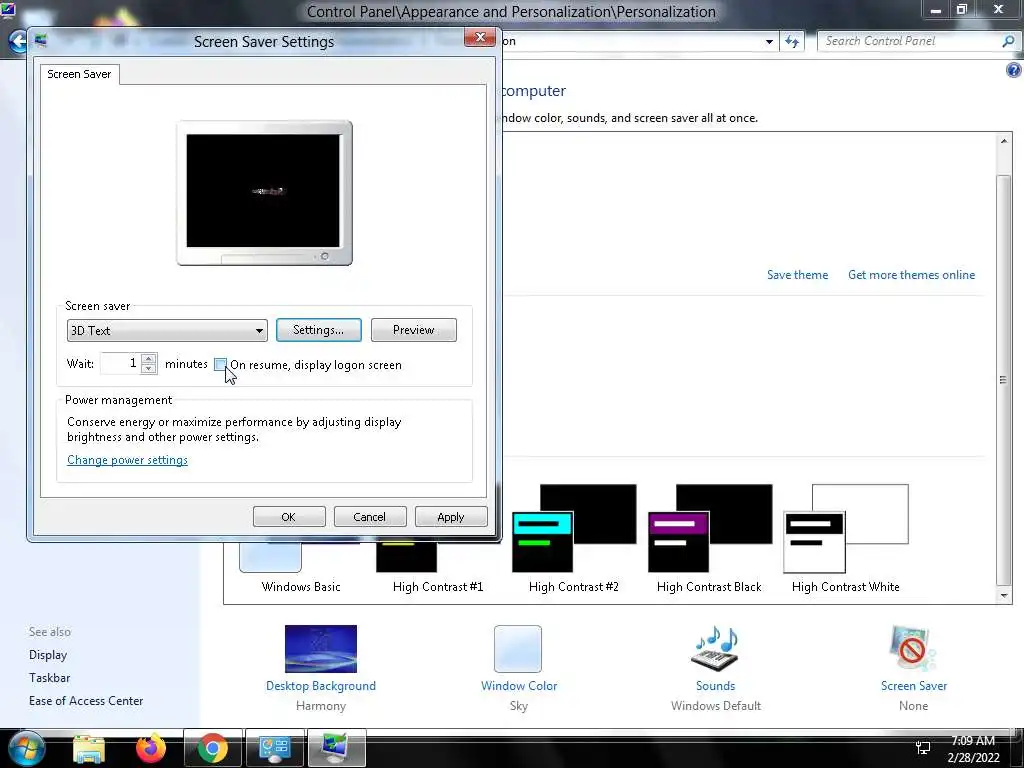Click the screen saver preview monitor
Screen dimensions: 1024x768
[264, 193]
